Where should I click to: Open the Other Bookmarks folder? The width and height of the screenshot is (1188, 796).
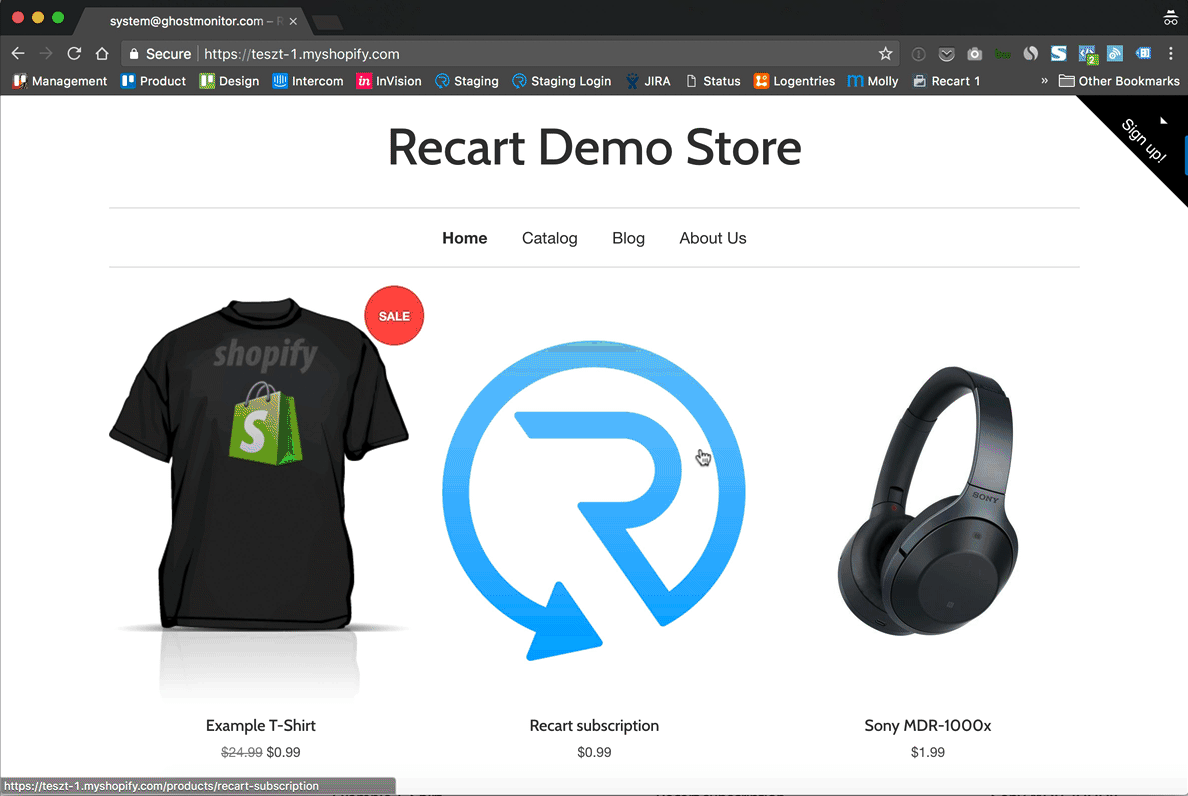point(1119,81)
